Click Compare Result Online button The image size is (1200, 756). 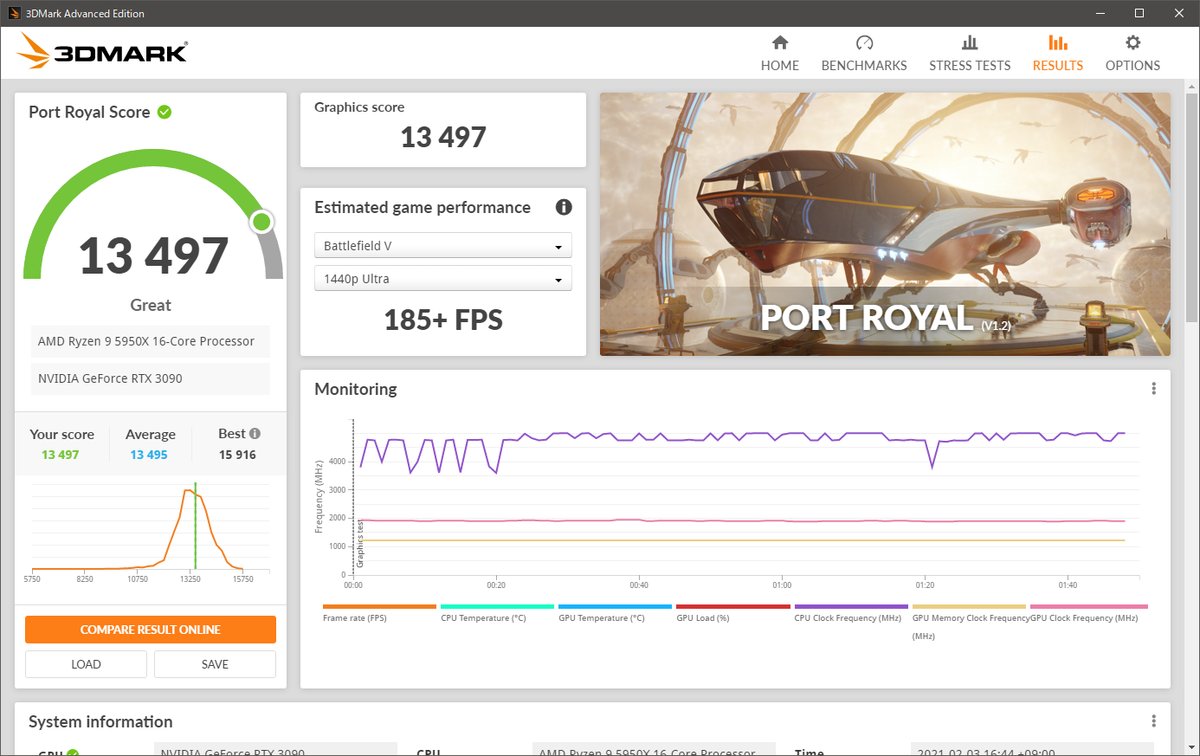pyautogui.click(x=150, y=630)
